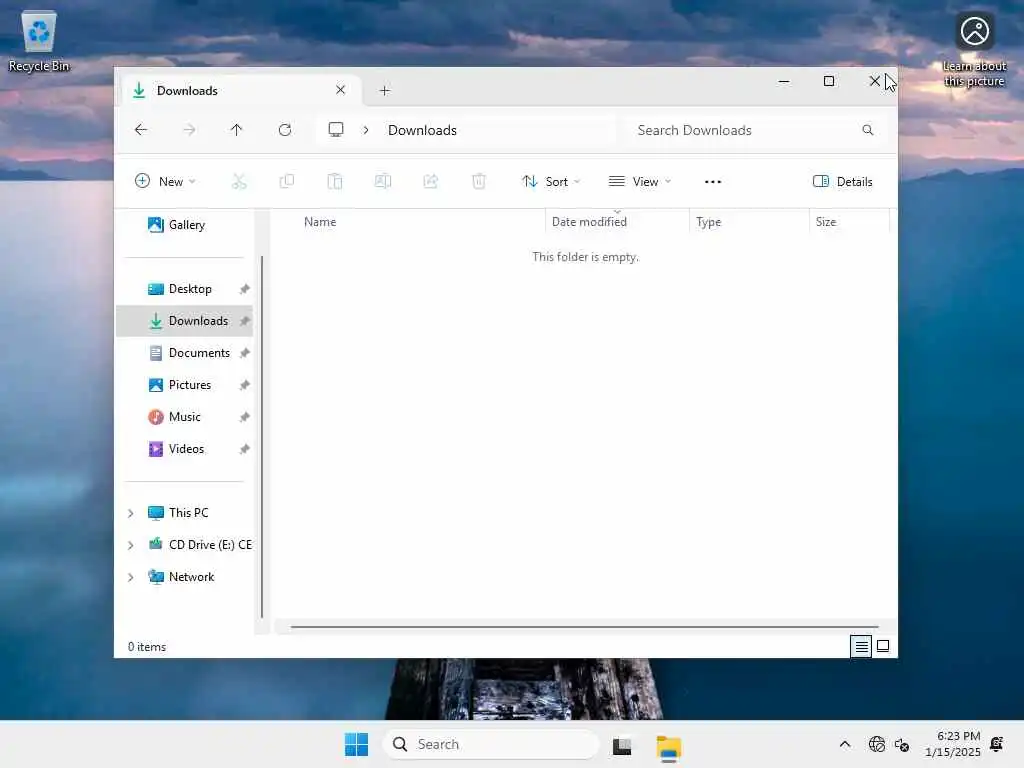The image size is (1024, 768).
Task: Click Learn about this picture icon
Action: pos(974,49)
